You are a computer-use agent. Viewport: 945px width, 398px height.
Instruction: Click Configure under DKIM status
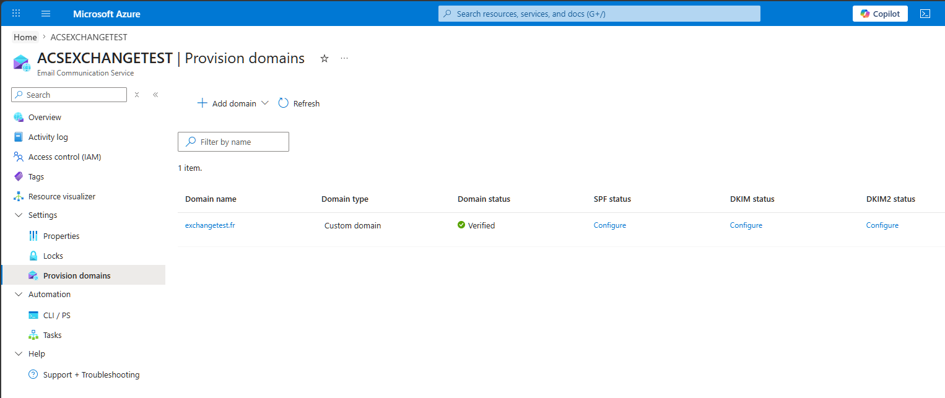[x=746, y=226]
